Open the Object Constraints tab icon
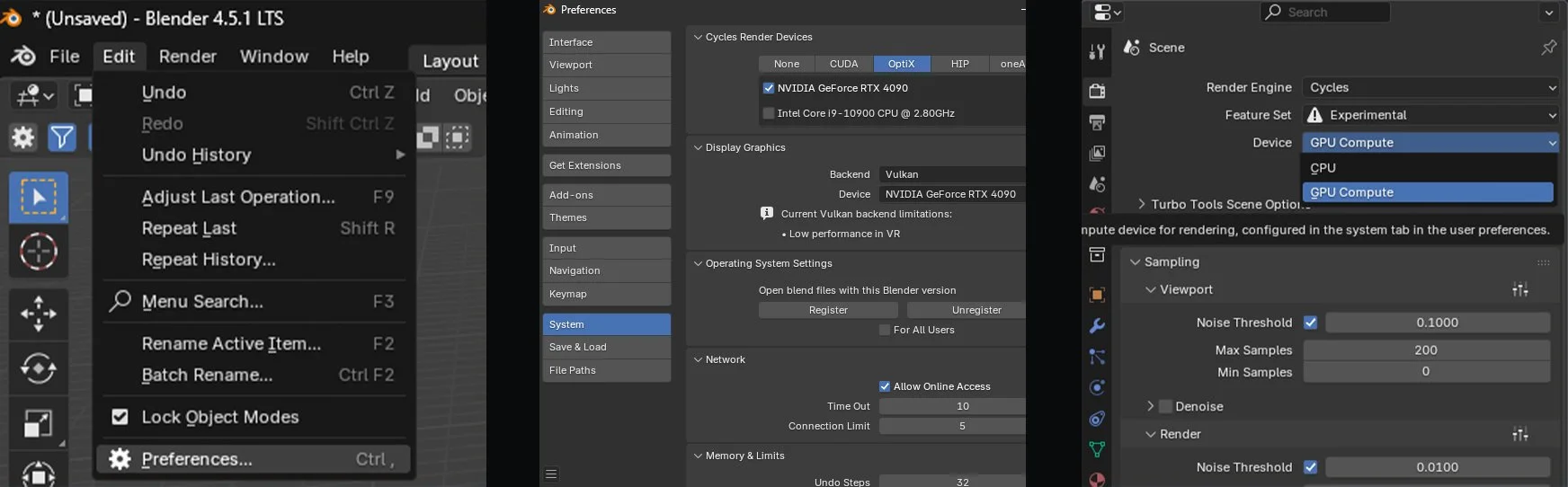Screen dimensions: 1568x487 [x=1097, y=419]
